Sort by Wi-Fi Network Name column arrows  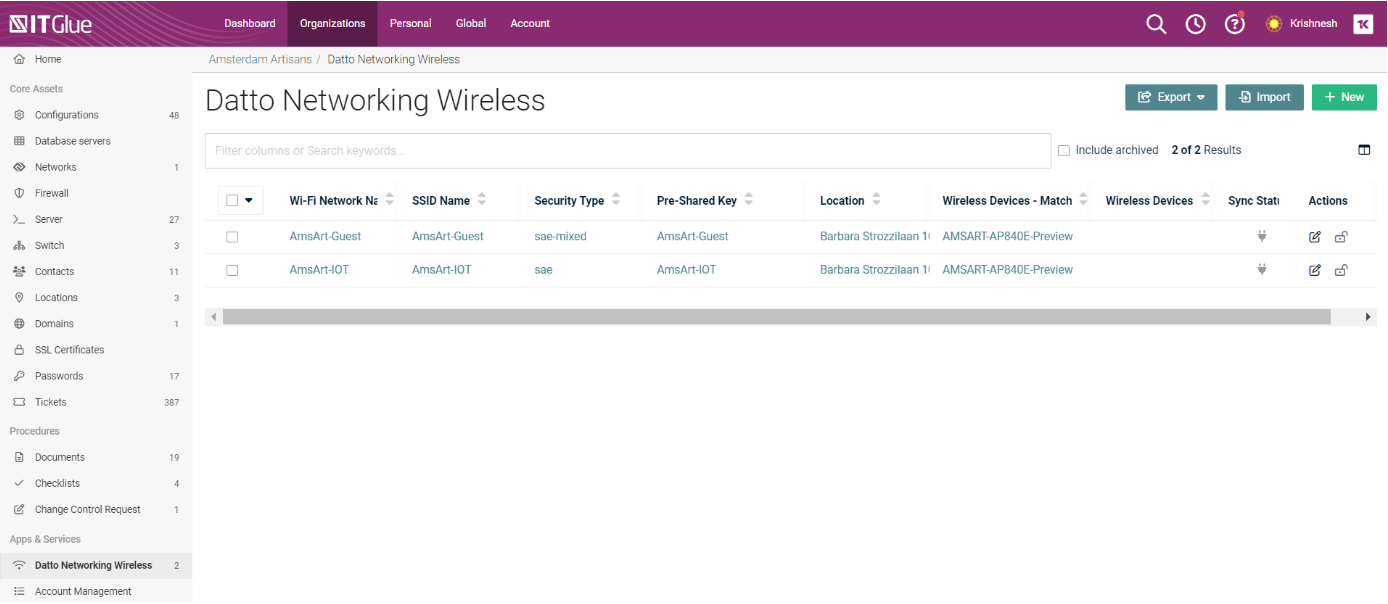point(389,200)
